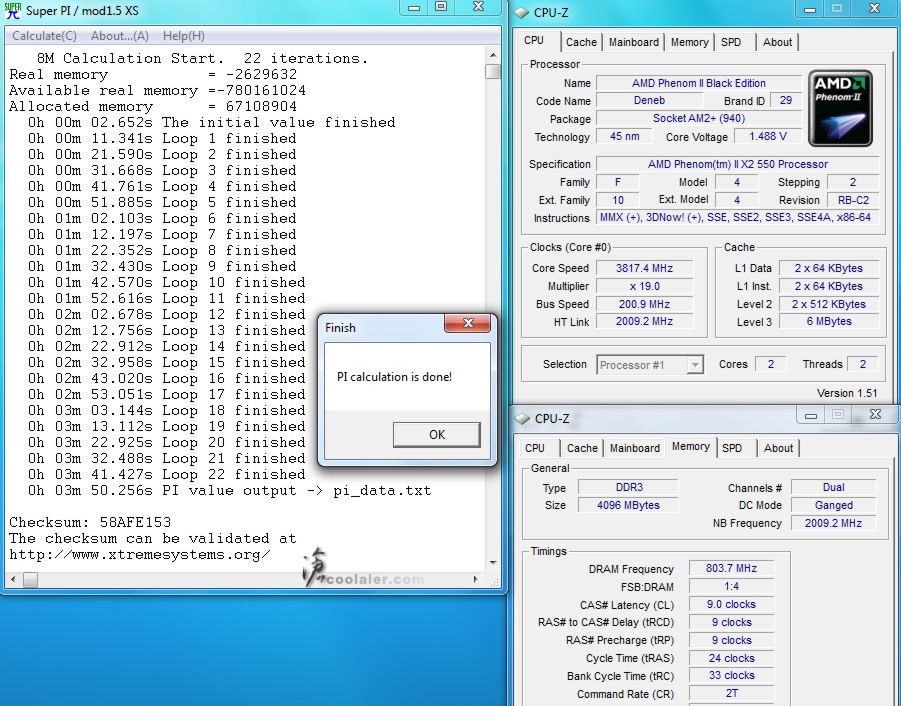Image resolution: width=901 pixels, height=706 pixels.
Task: Open the Help(H) menu
Action: pos(183,36)
